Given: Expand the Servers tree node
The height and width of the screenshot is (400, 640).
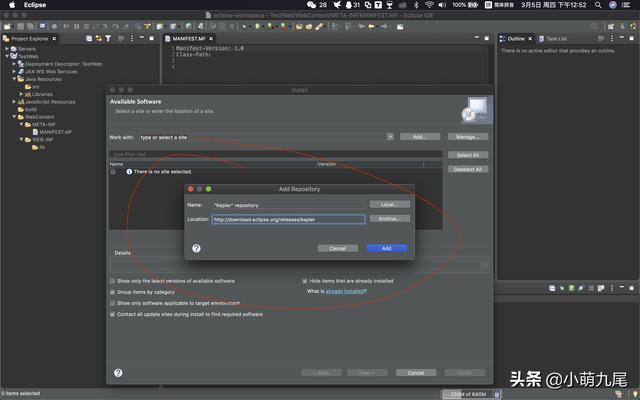Looking at the screenshot, I should (x=7, y=49).
